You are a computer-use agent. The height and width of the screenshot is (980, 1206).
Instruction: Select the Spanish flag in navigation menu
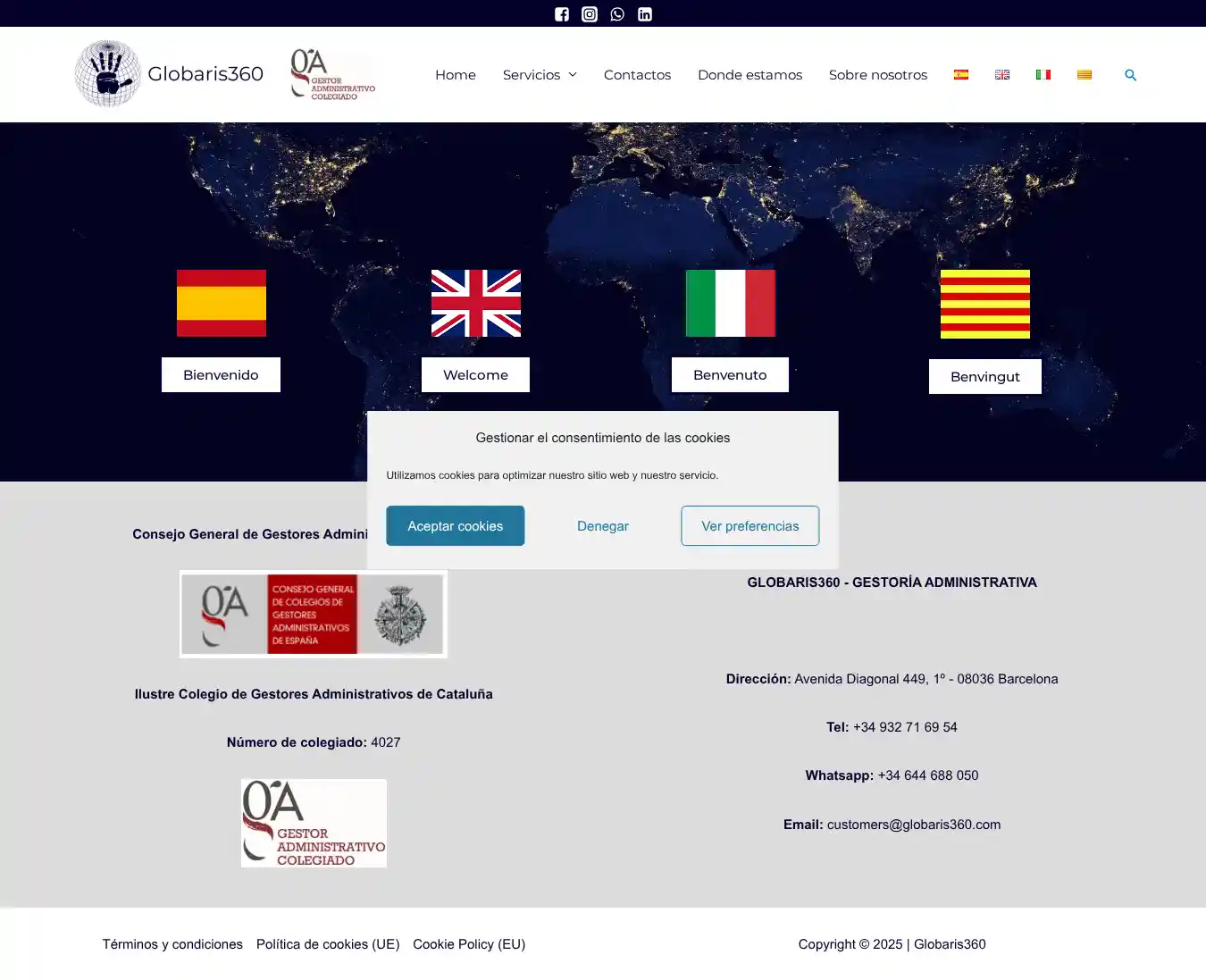point(961,75)
